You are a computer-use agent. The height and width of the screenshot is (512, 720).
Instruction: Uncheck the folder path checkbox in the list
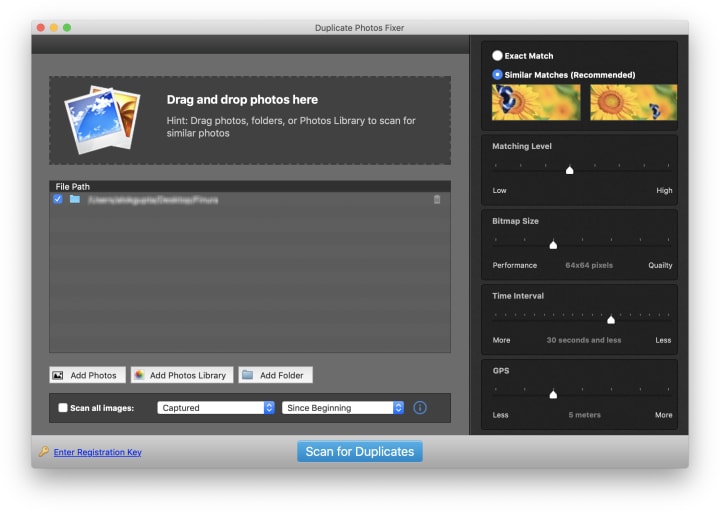pos(57,199)
